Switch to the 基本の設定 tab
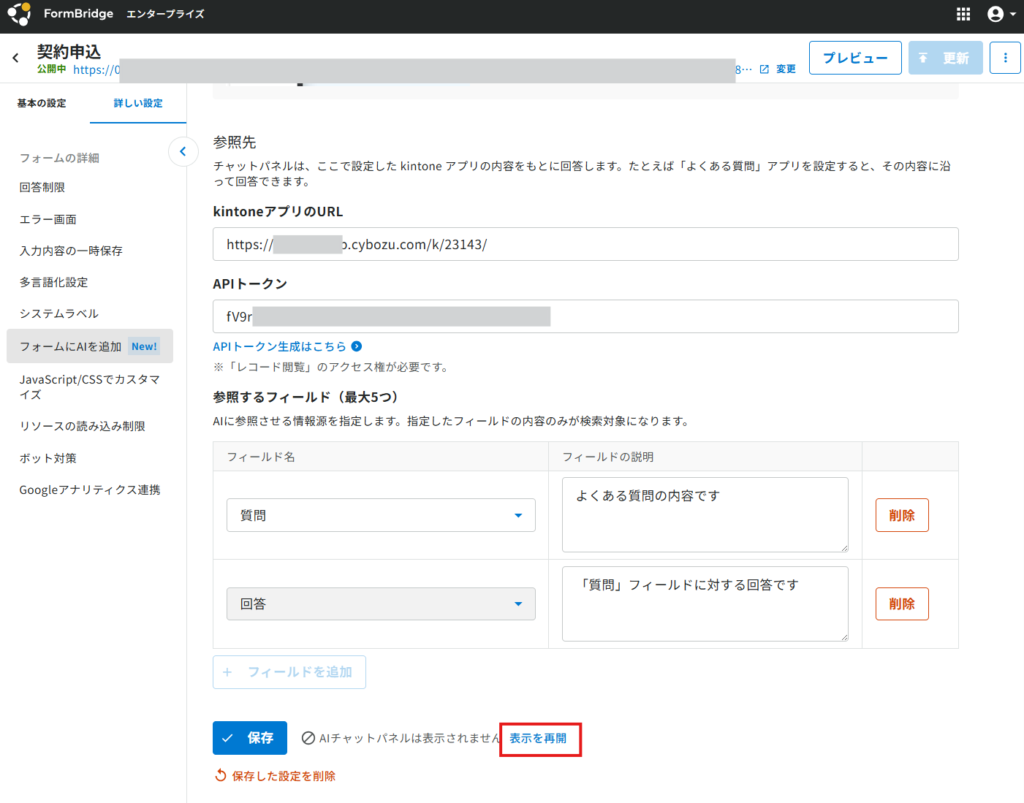Screen dimensions: 1024x803 [x=42, y=103]
